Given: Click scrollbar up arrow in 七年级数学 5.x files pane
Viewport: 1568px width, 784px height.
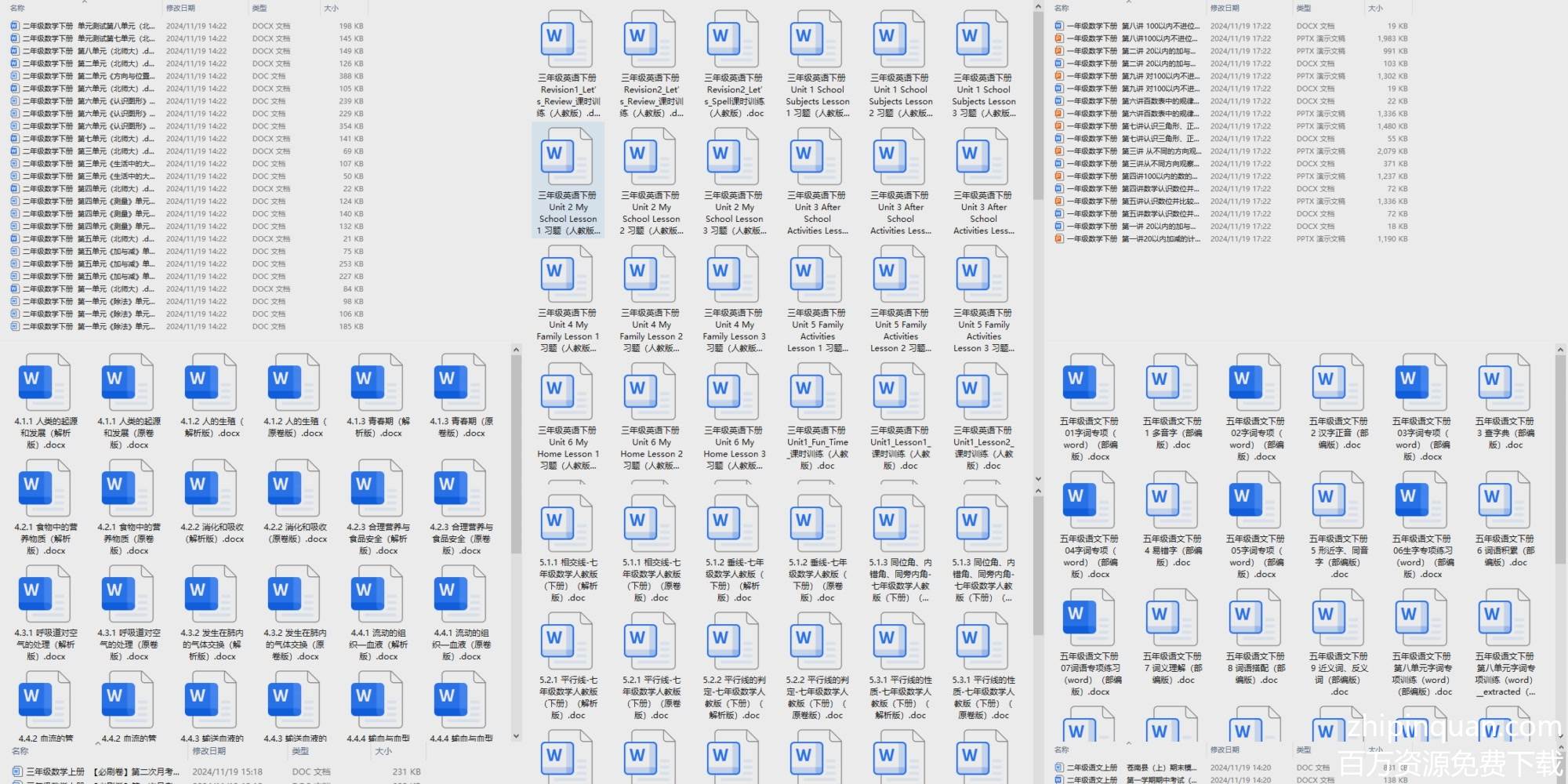Looking at the screenshot, I should coord(1038,492).
